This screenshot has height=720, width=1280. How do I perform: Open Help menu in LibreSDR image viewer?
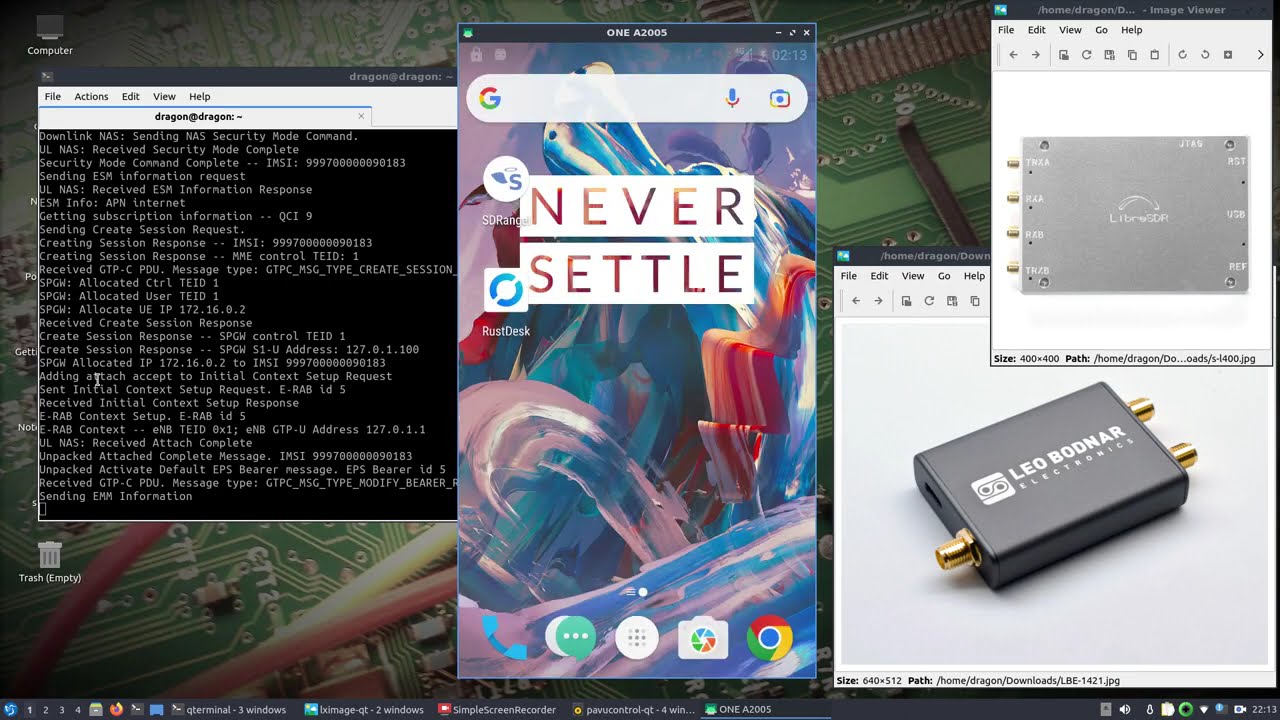1131,30
